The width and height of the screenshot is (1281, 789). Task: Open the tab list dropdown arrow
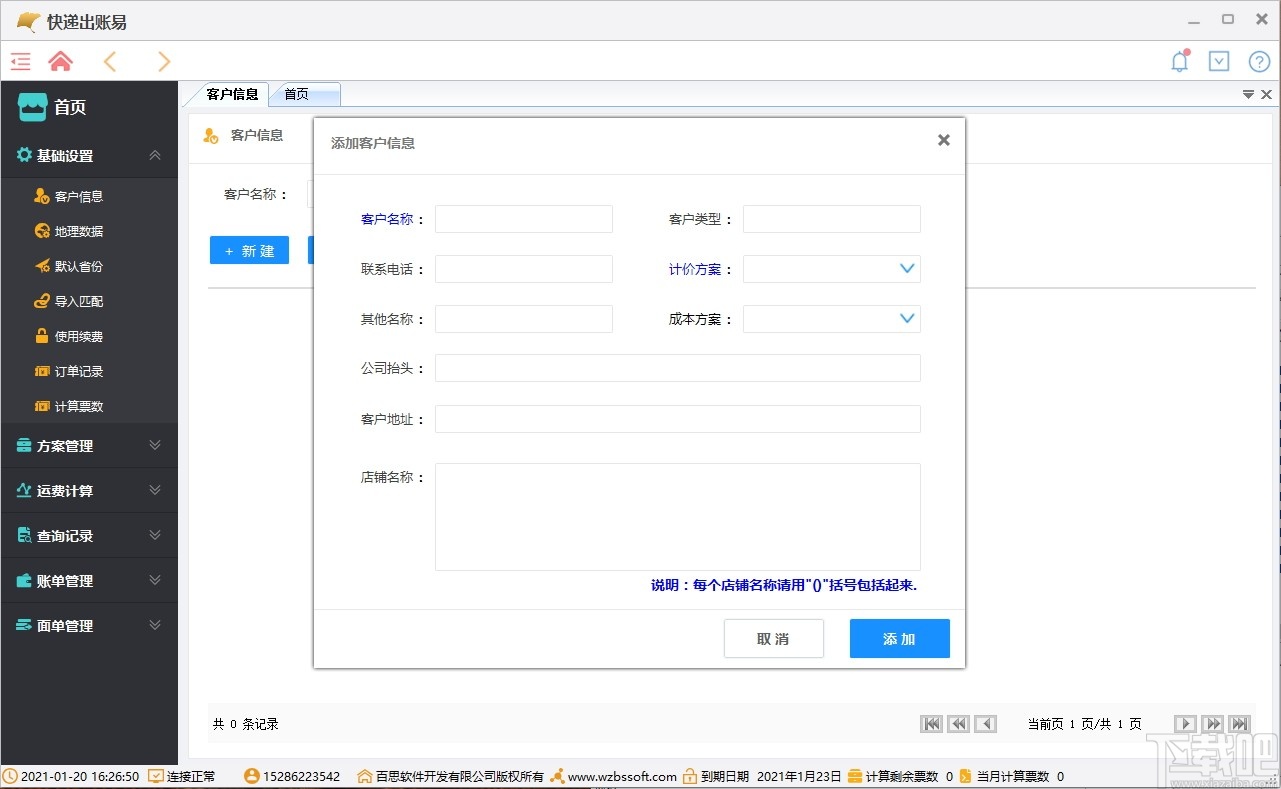click(1249, 94)
